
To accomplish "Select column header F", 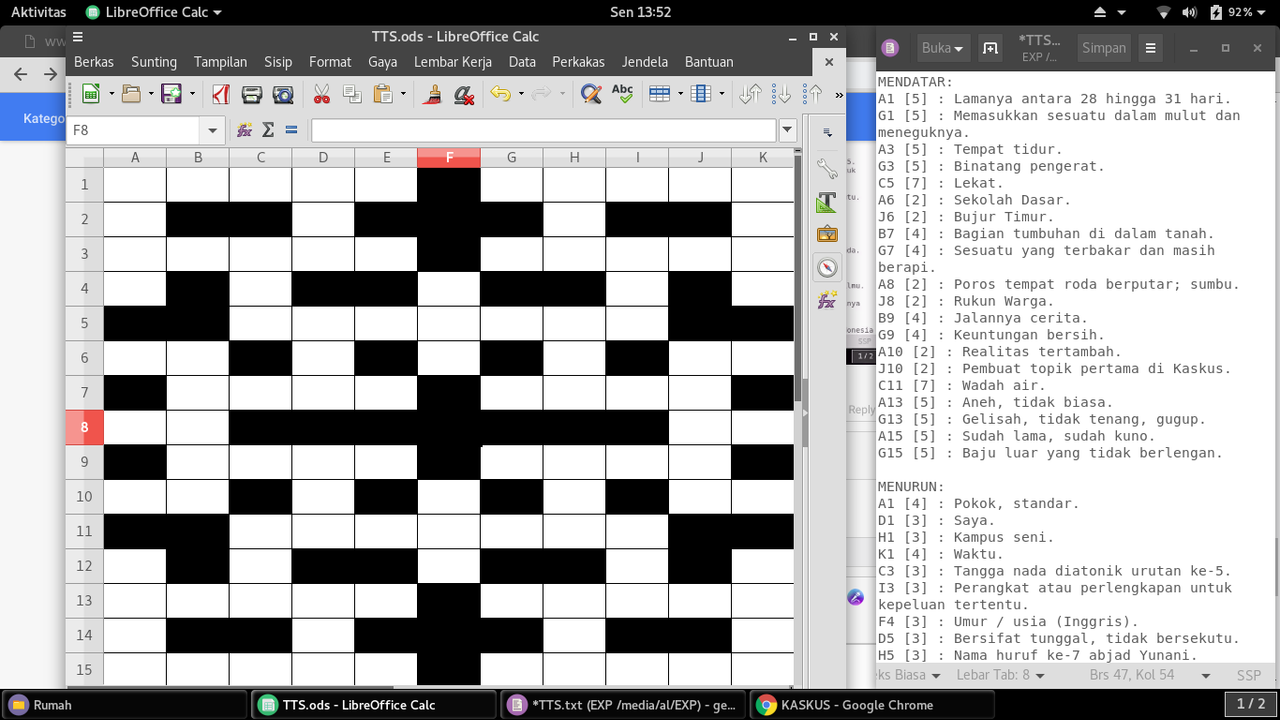I will click(x=449, y=157).
